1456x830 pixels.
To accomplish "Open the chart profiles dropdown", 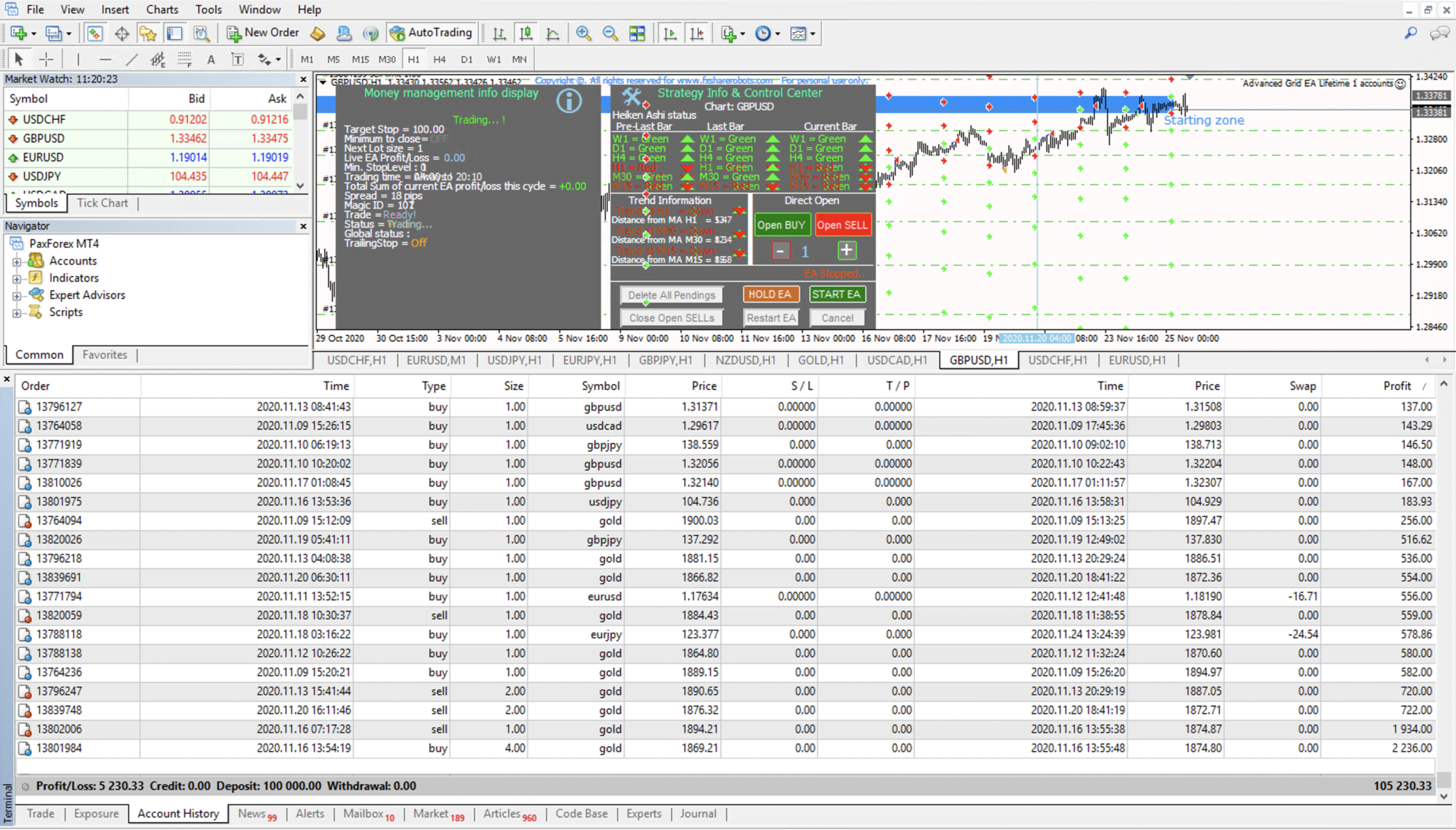I will (68, 33).
